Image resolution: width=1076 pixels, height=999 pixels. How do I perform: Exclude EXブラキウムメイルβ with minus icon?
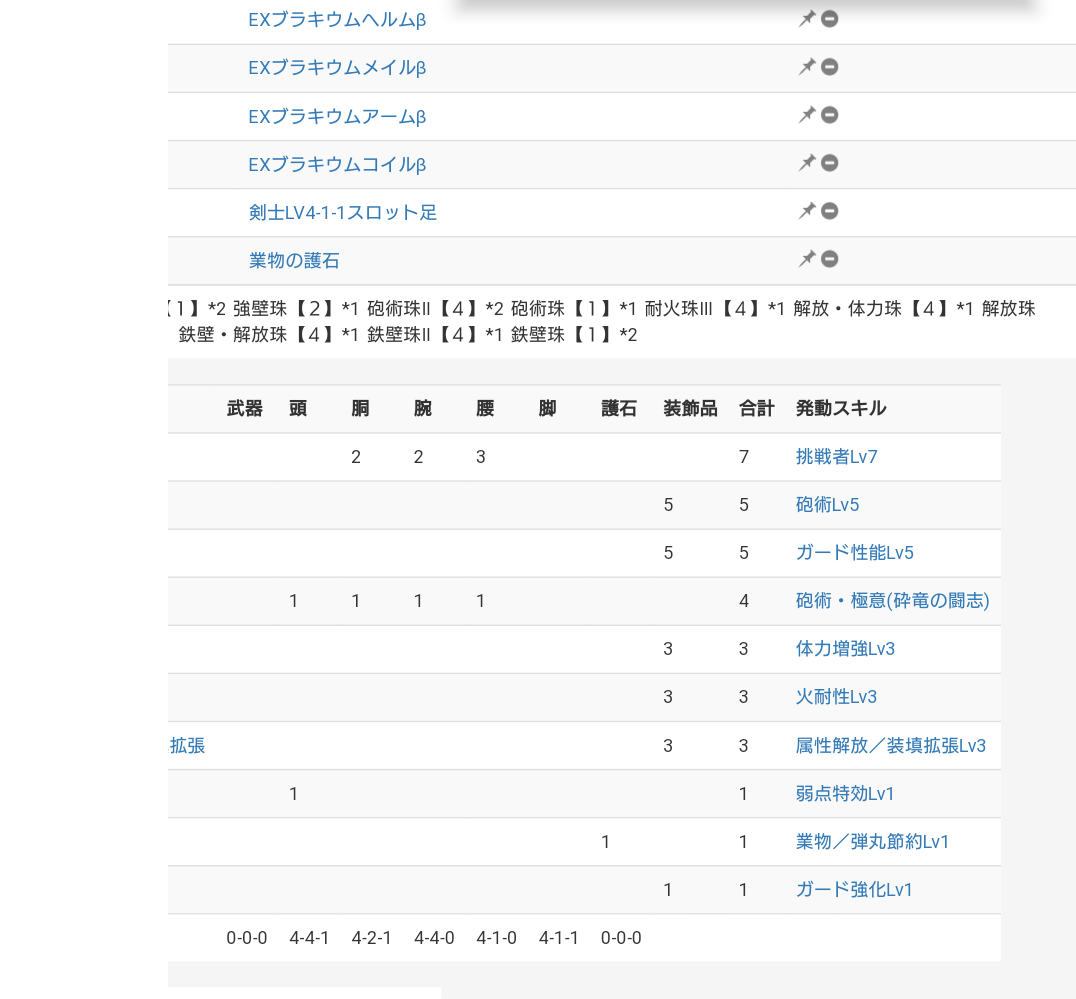pos(830,67)
